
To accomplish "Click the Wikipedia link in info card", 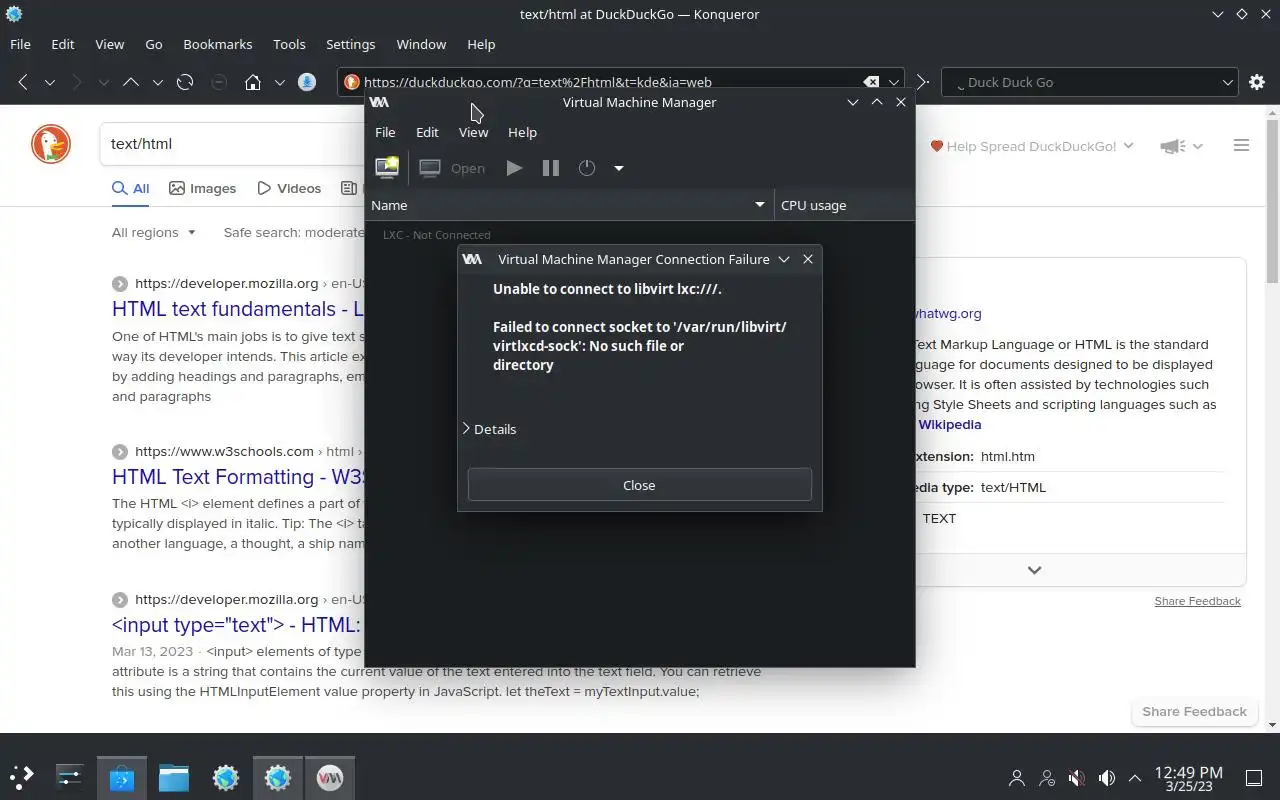I will [x=949, y=424].
